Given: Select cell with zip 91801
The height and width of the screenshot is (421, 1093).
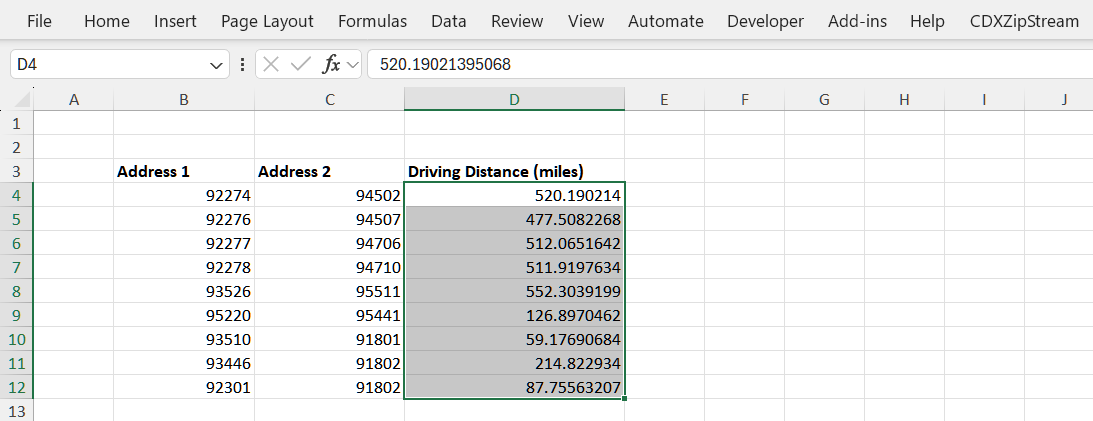Looking at the screenshot, I should click(330, 339).
